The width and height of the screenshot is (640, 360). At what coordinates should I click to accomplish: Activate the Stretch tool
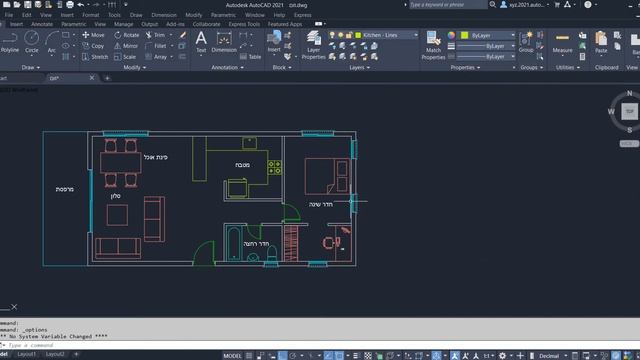point(95,57)
